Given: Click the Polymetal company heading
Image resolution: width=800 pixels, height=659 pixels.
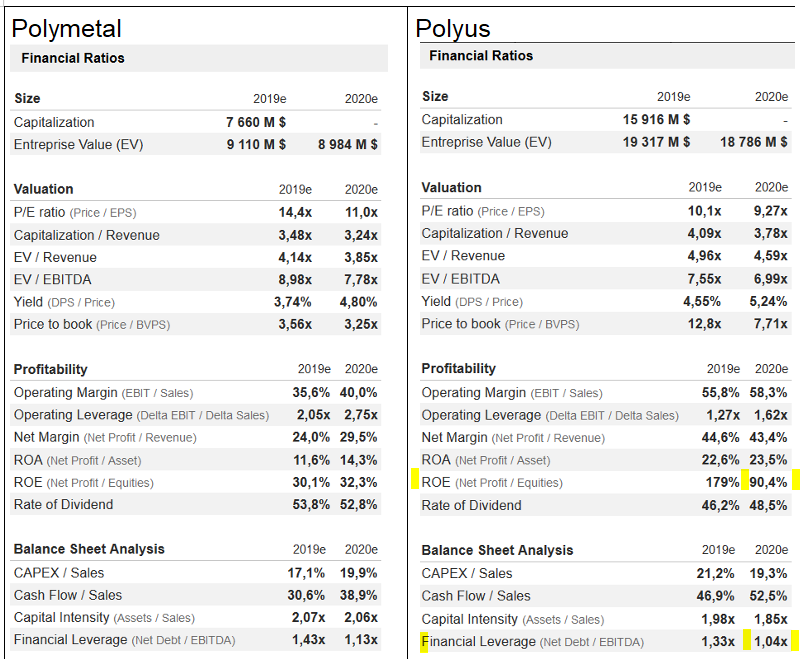Looking at the screenshot, I should [66, 29].
